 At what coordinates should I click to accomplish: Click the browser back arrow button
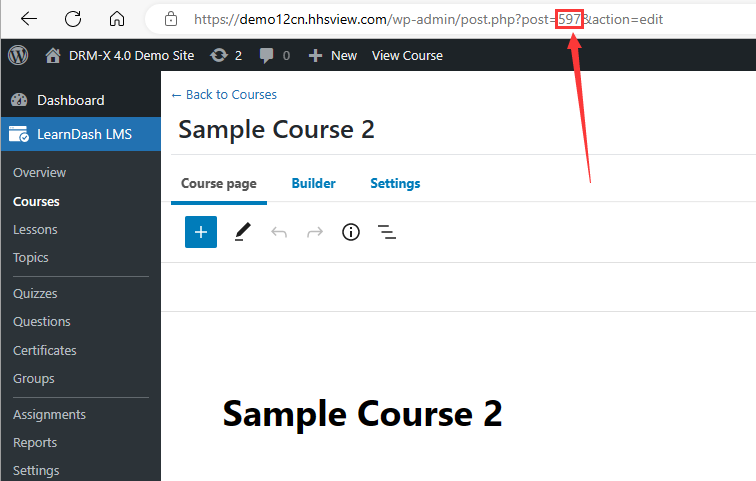click(x=29, y=19)
